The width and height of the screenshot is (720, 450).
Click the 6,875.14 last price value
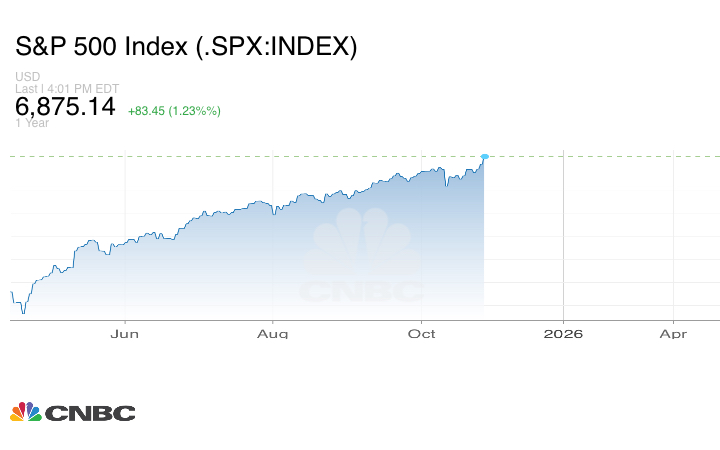click(x=66, y=106)
